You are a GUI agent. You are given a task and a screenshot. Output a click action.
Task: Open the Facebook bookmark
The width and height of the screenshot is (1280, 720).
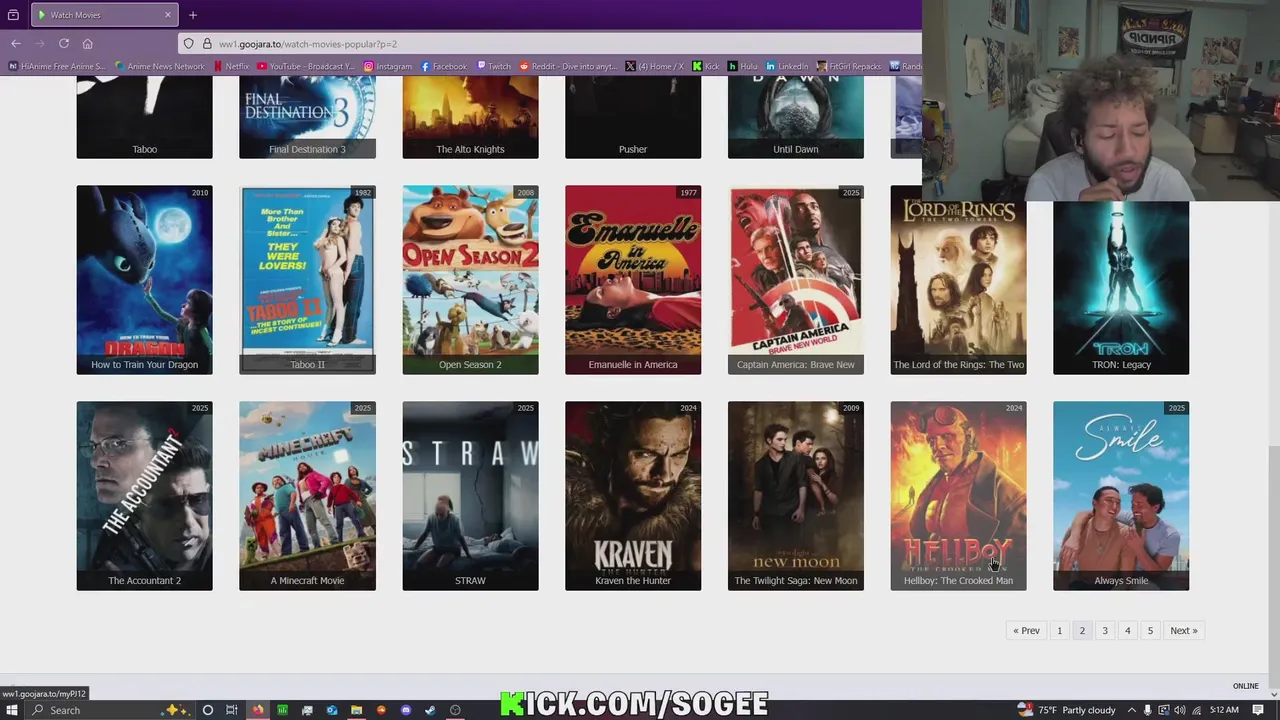pos(444,66)
